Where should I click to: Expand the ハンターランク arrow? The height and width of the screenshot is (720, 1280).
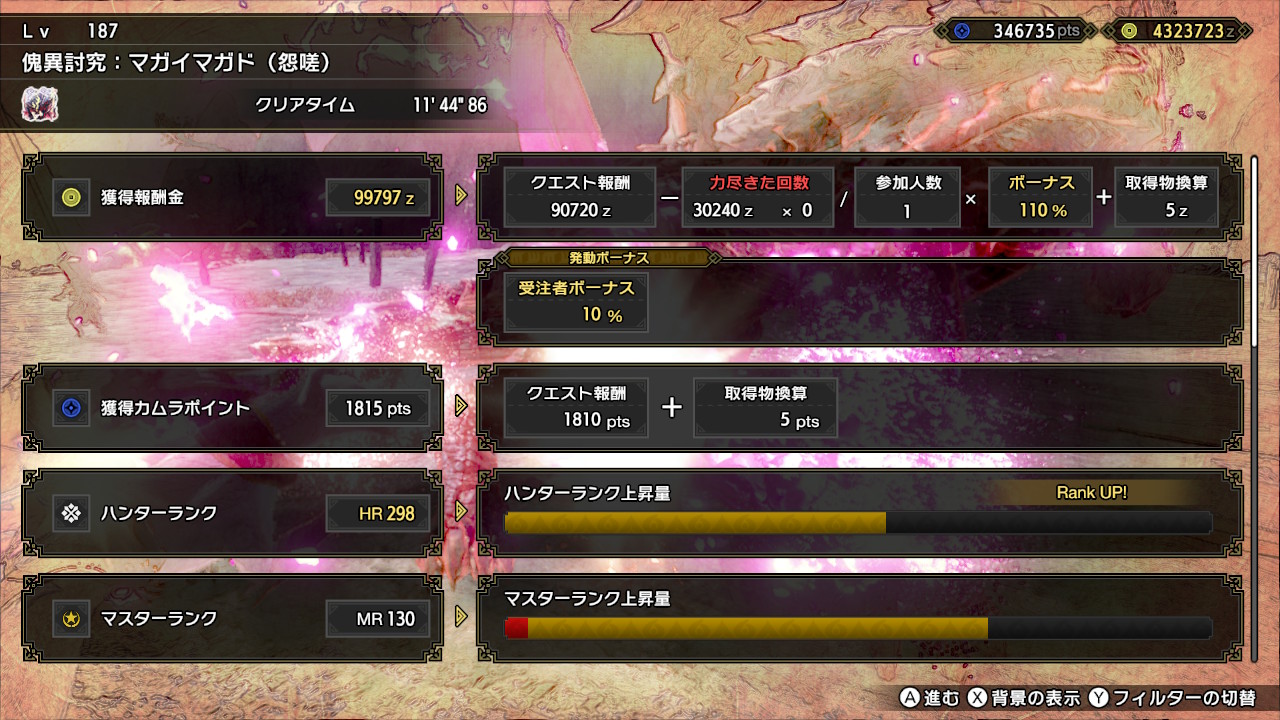[461, 511]
